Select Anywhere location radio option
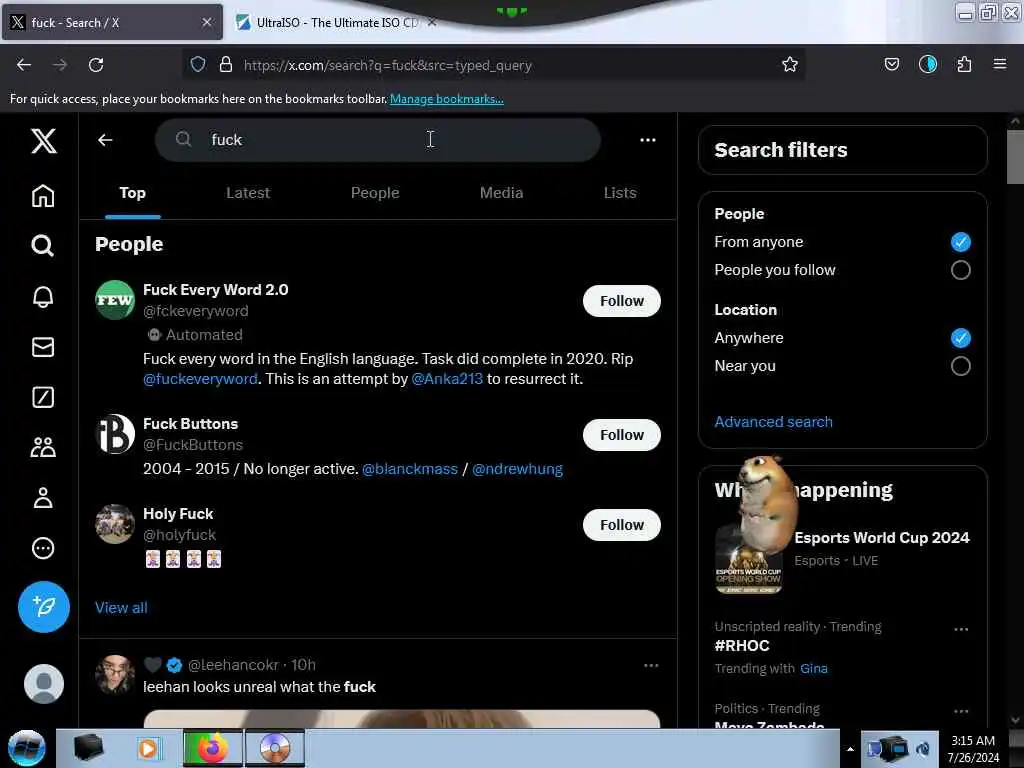This screenshot has height=768, width=1024. coord(961,338)
